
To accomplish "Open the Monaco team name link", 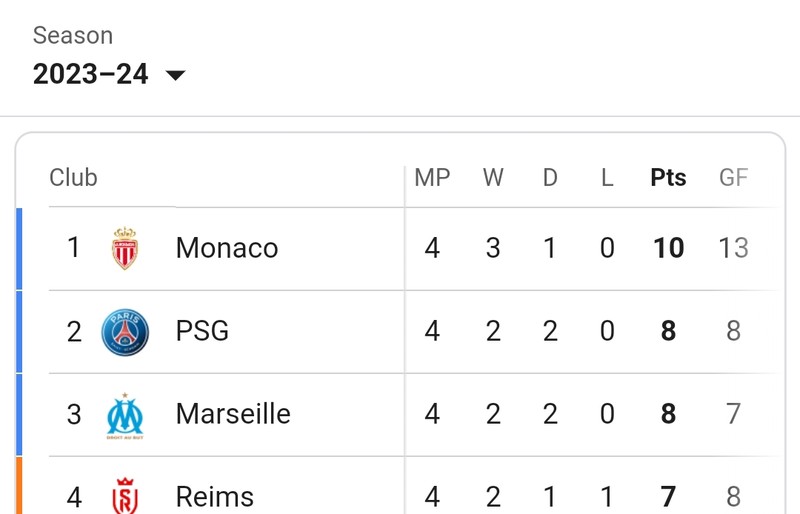I will 227,248.
